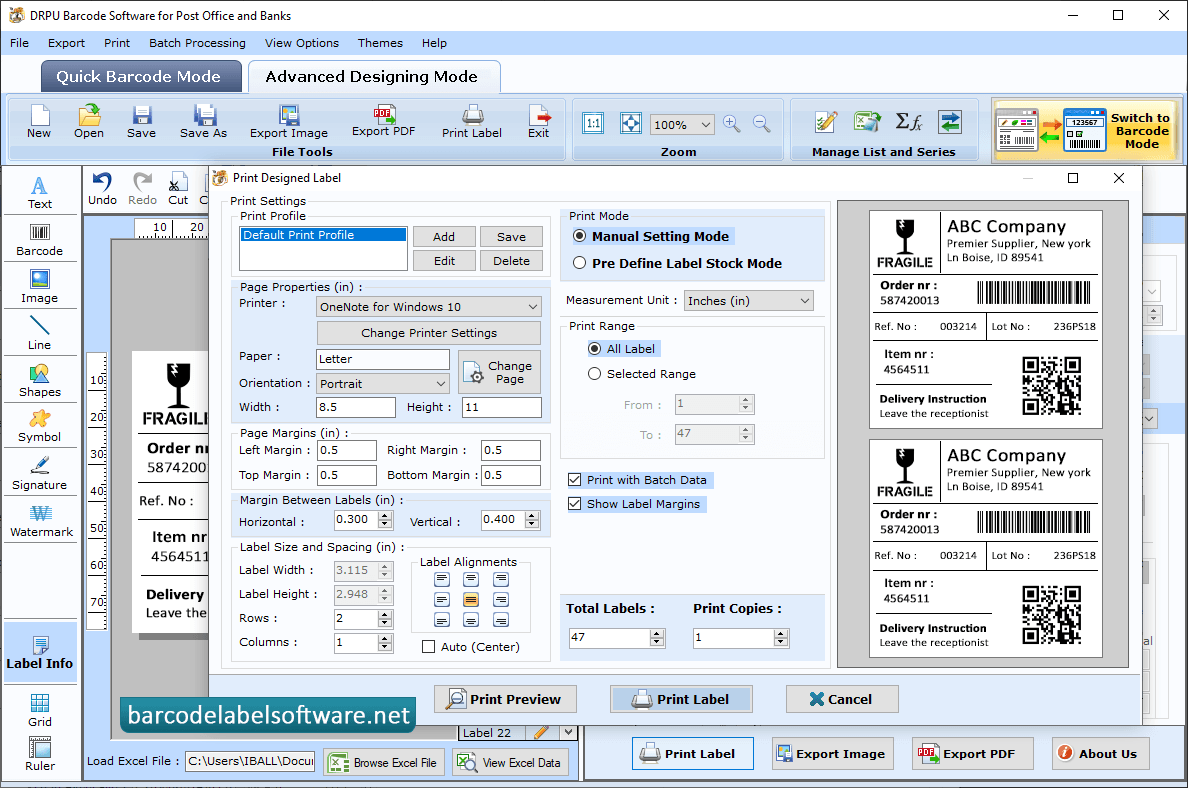The width and height of the screenshot is (1188, 788).
Task: Click the Cancel button in dialog
Action: pos(842,699)
